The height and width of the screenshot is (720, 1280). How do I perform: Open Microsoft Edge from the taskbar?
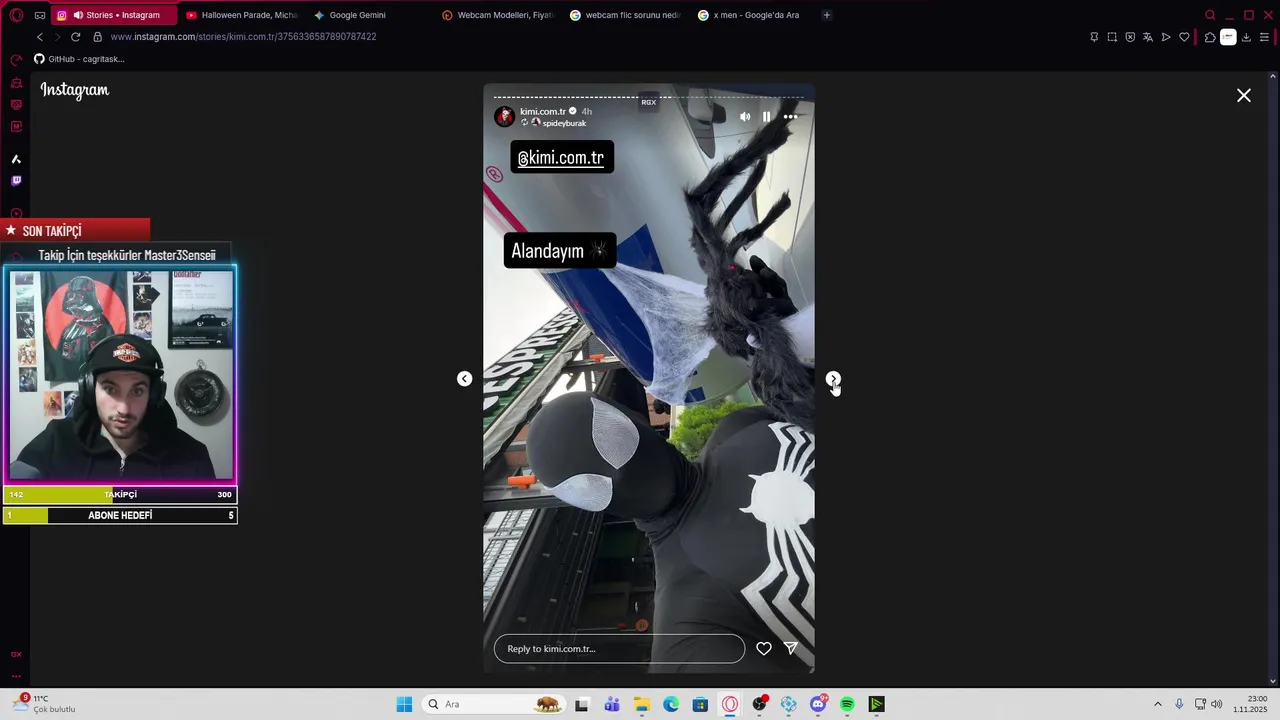point(671,704)
